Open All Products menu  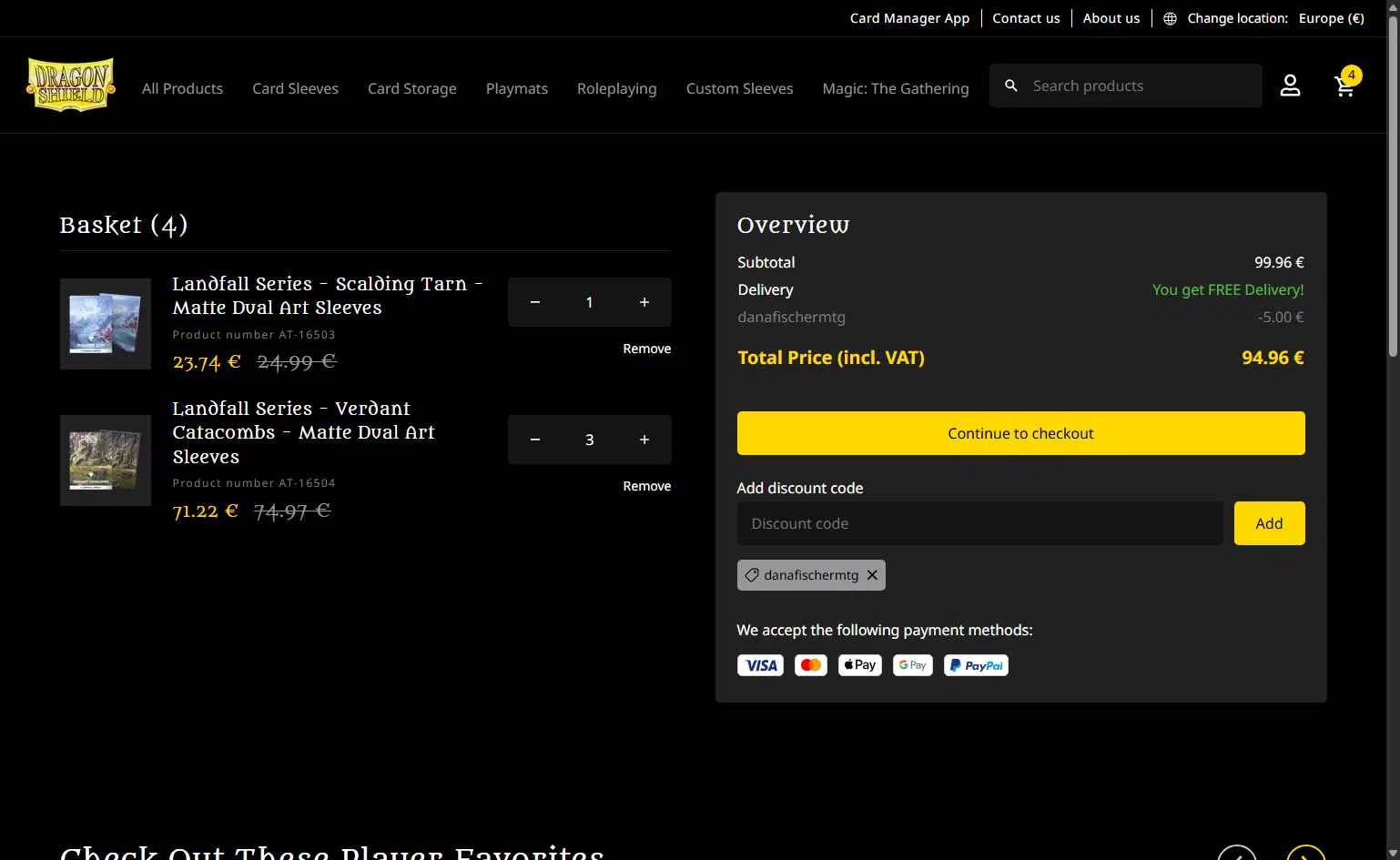tap(182, 88)
